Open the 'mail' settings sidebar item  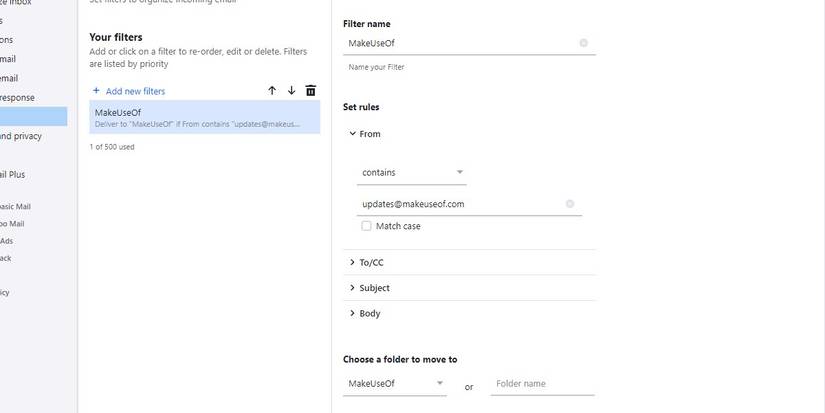[8, 59]
